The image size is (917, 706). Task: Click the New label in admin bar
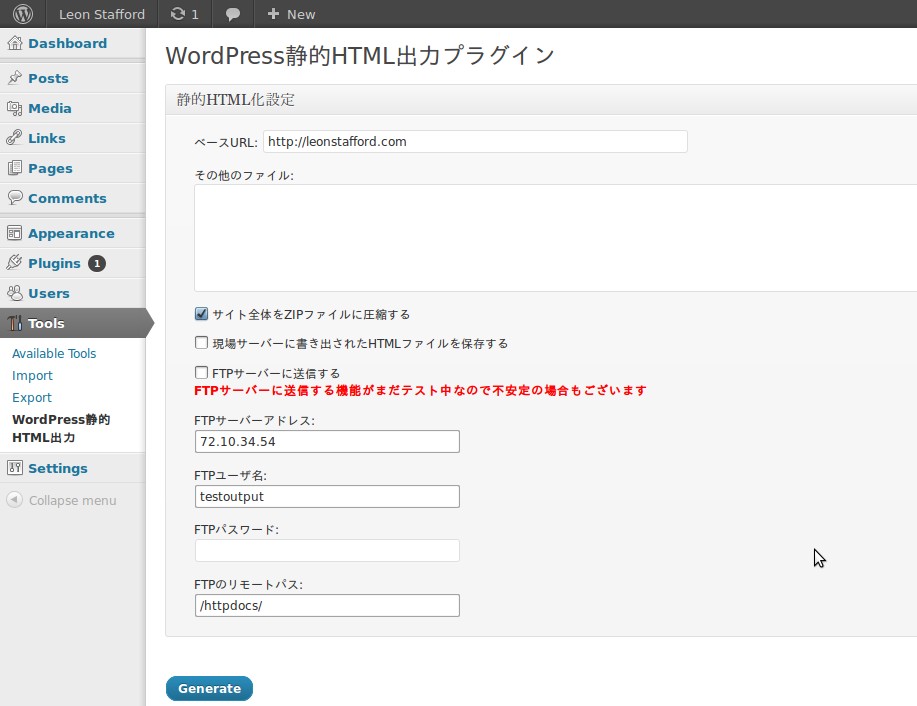pos(301,14)
